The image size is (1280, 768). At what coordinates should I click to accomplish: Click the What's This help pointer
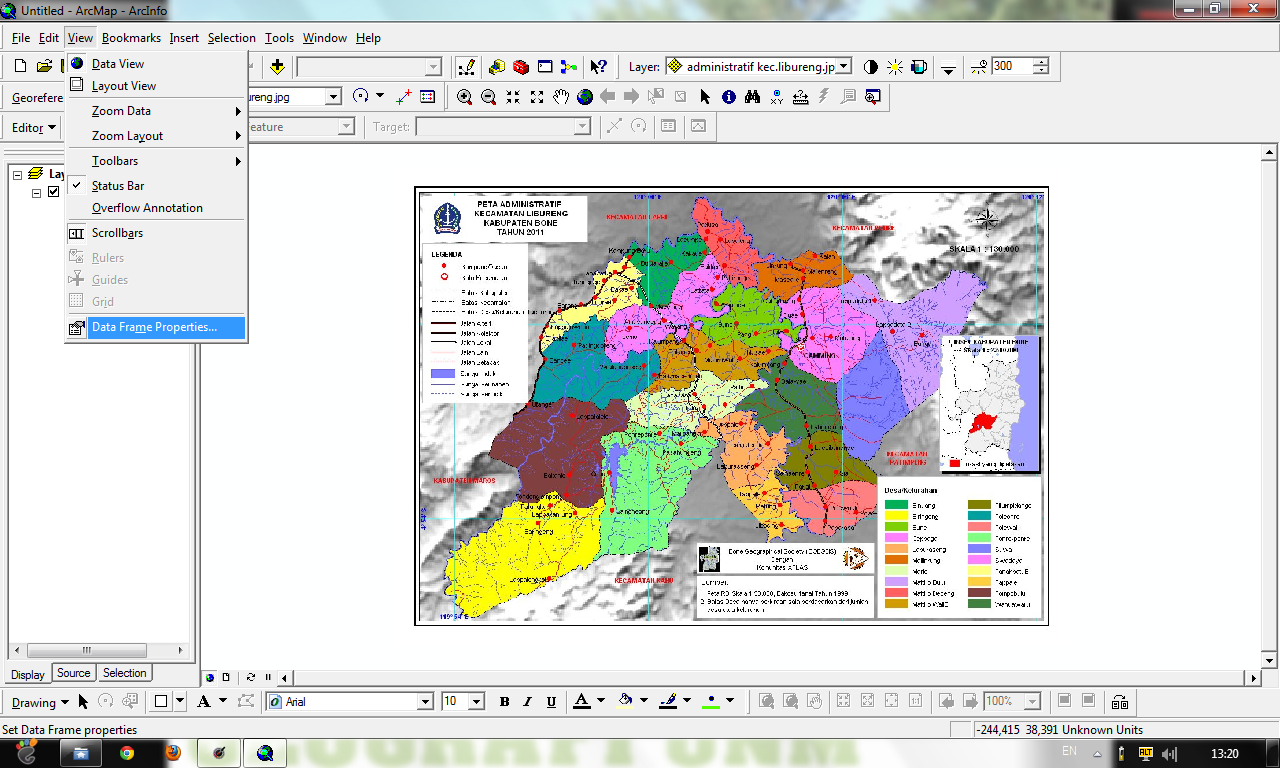(x=598, y=67)
